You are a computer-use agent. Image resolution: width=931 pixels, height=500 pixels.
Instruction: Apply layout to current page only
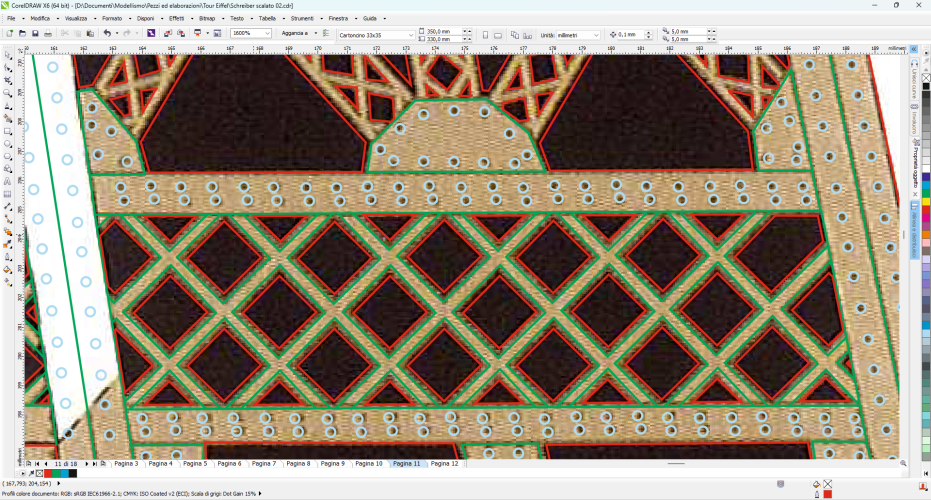pos(527,35)
